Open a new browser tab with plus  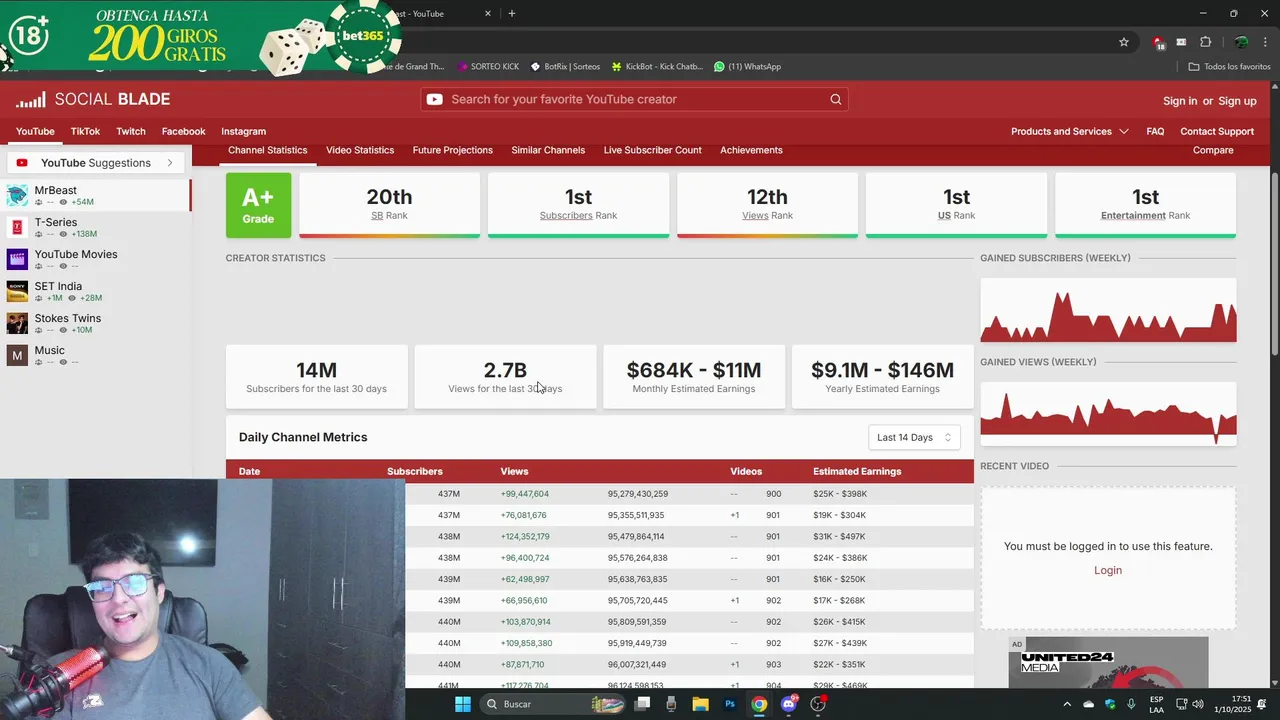512,14
